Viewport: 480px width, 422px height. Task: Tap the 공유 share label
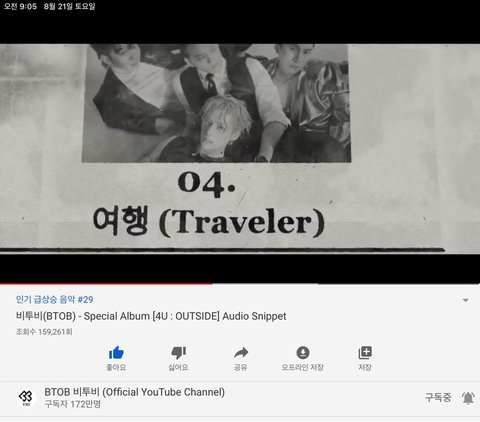point(241,367)
